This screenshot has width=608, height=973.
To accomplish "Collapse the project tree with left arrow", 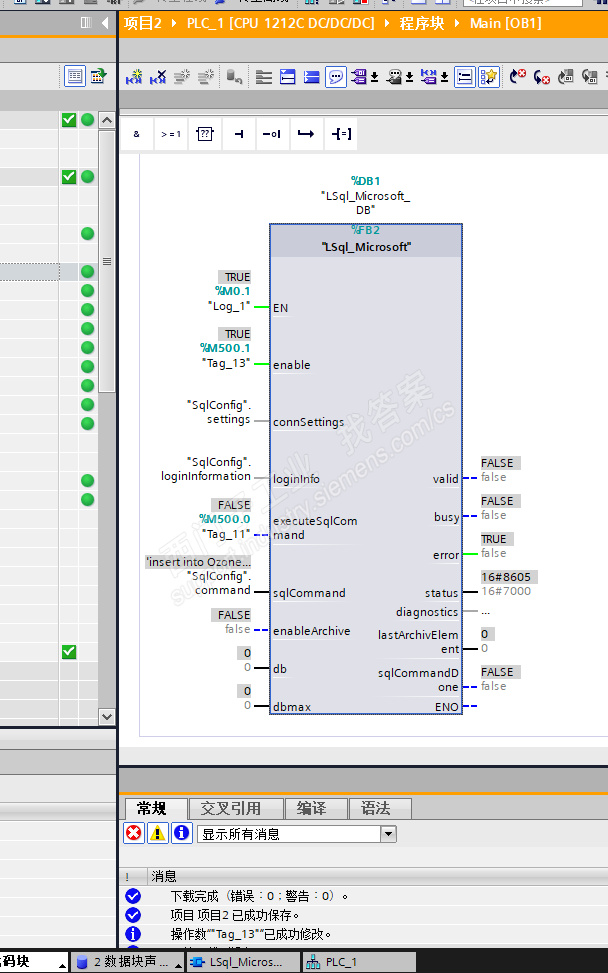I will [x=105, y=23].
